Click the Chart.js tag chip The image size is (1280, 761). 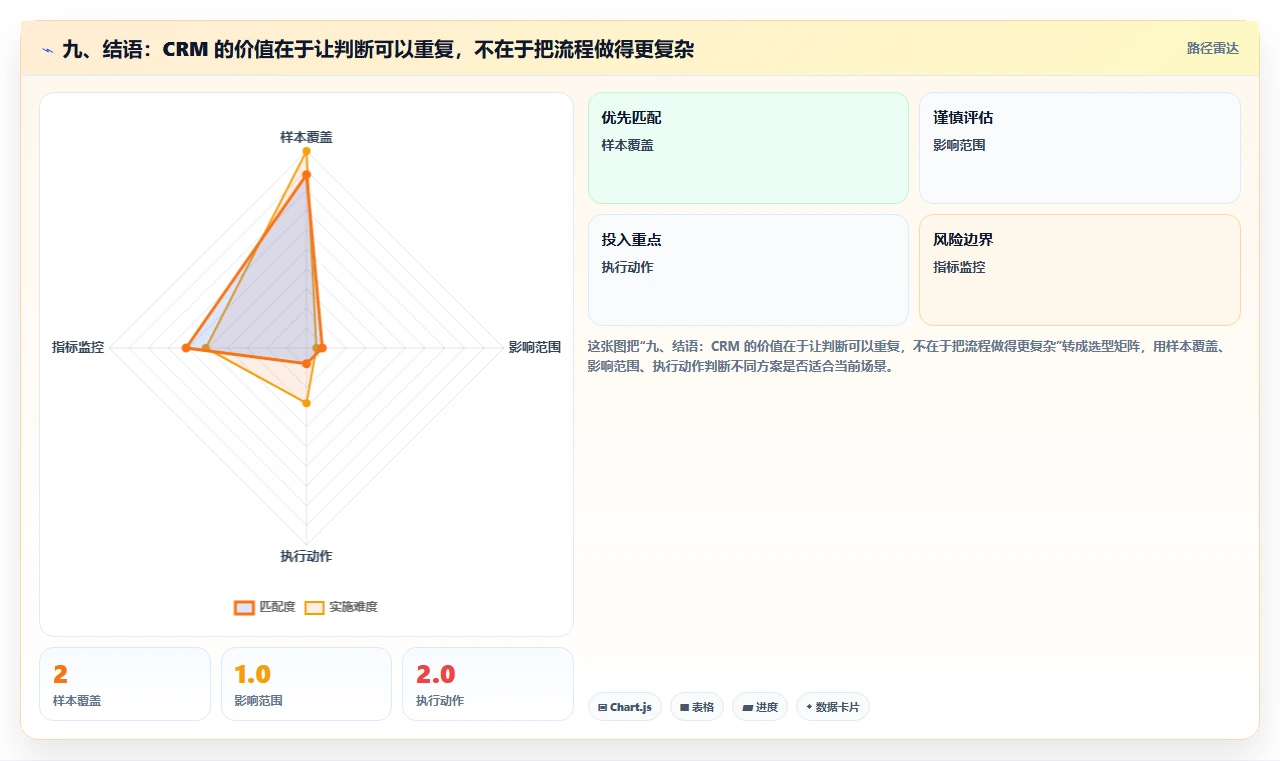pyautogui.click(x=625, y=707)
